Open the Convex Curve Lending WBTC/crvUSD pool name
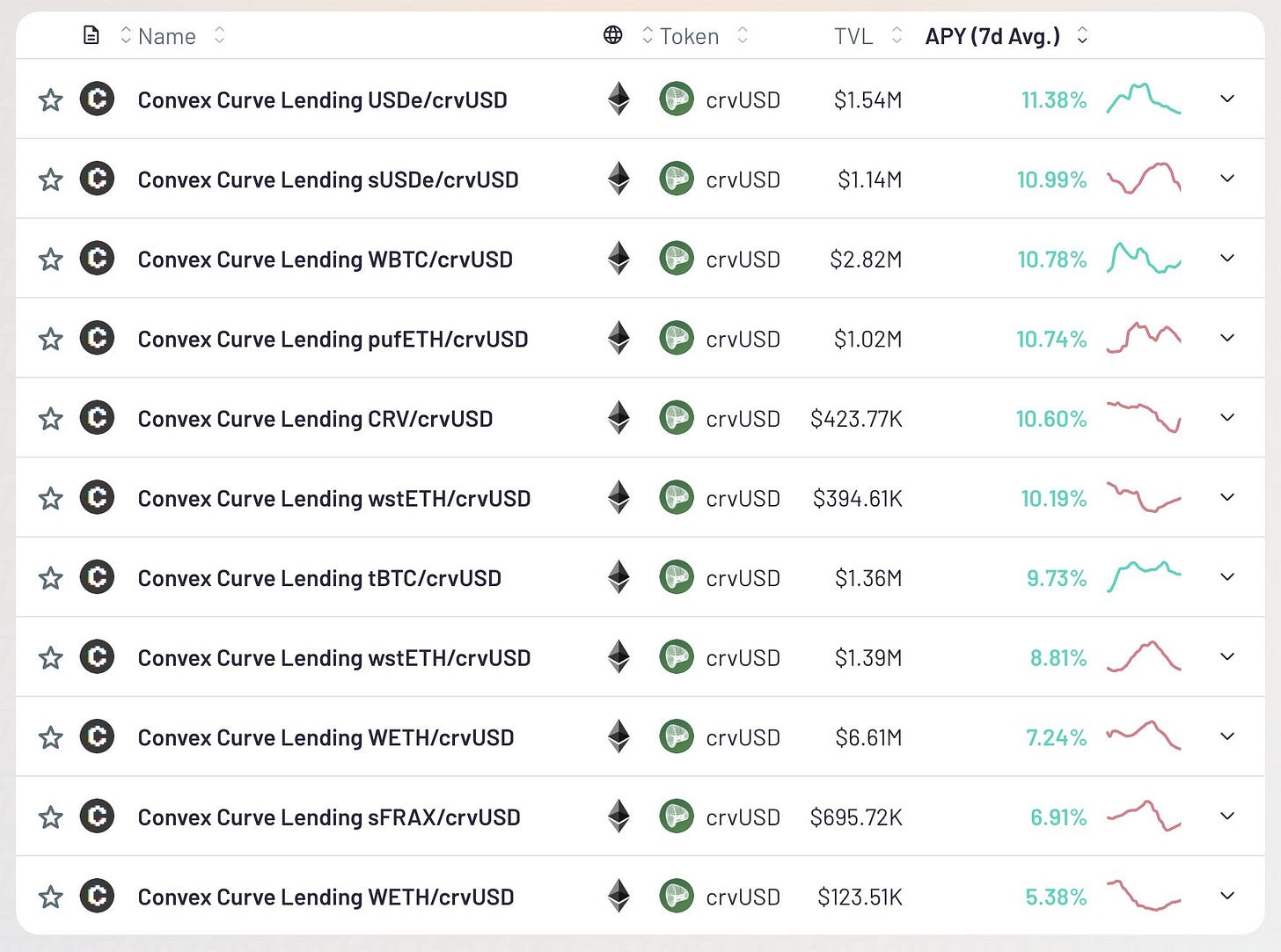This screenshot has width=1281, height=952. pos(325,260)
